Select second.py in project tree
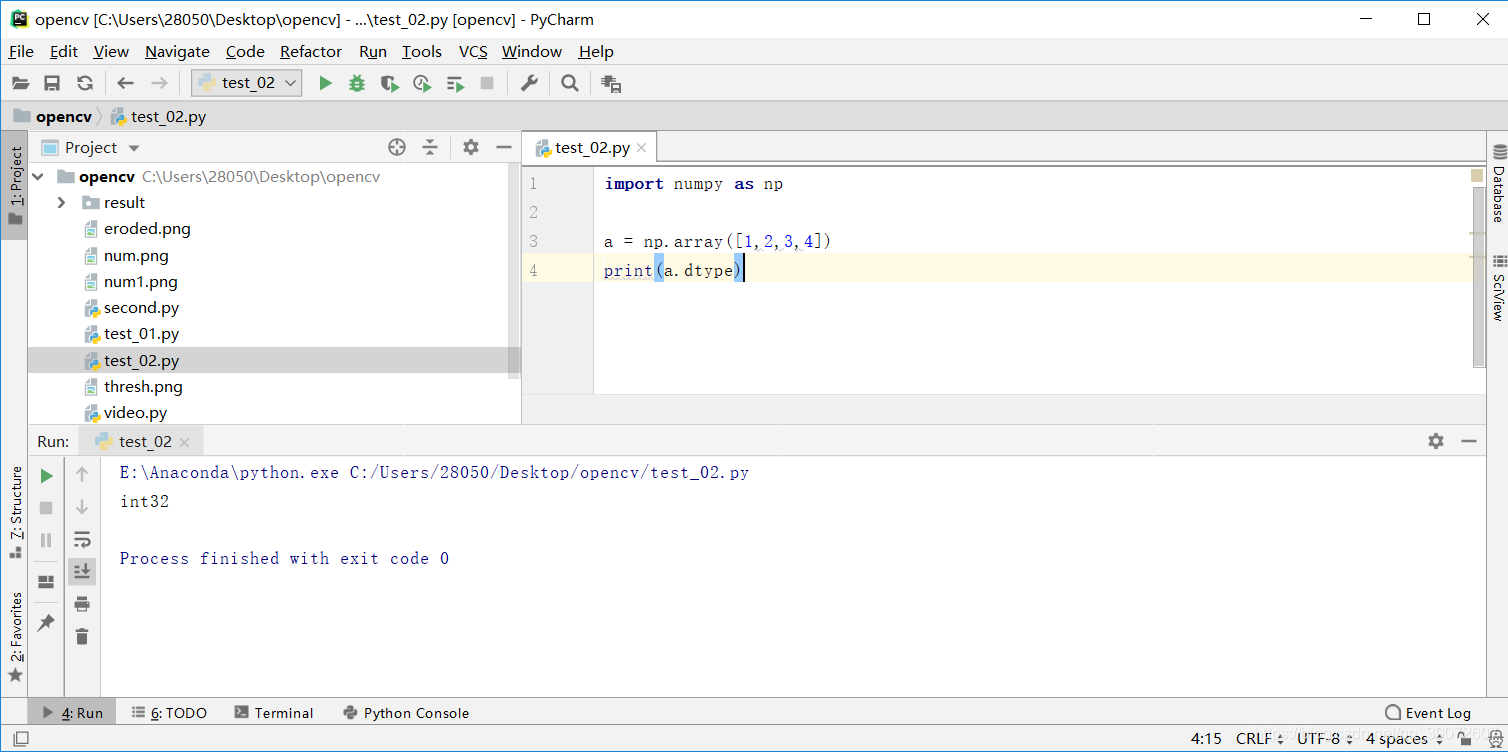The width and height of the screenshot is (1508, 752). coord(131,308)
